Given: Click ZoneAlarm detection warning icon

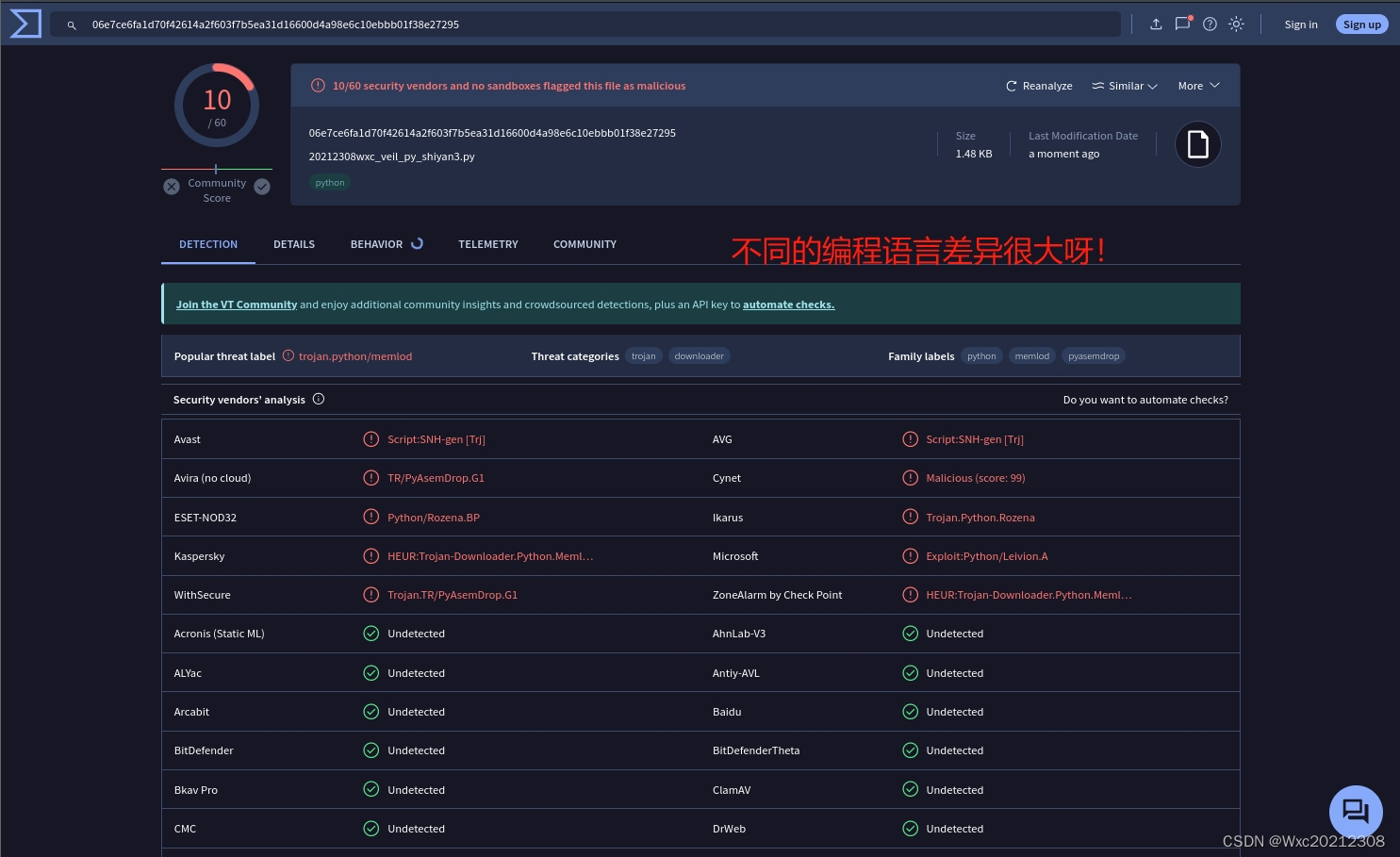Looking at the screenshot, I should pyautogui.click(x=910, y=595).
